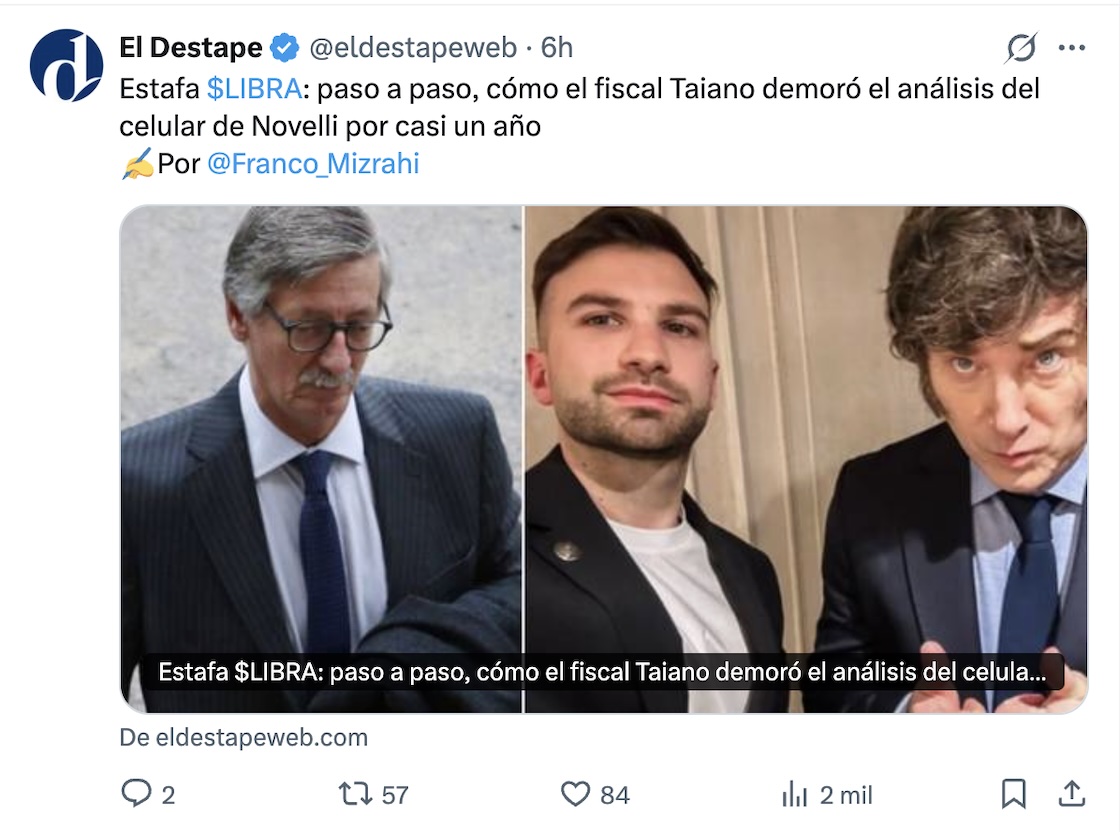This screenshot has height=832, width=1120.
Task: Open the @Franco_Mizrahi mention
Action: pos(312,164)
